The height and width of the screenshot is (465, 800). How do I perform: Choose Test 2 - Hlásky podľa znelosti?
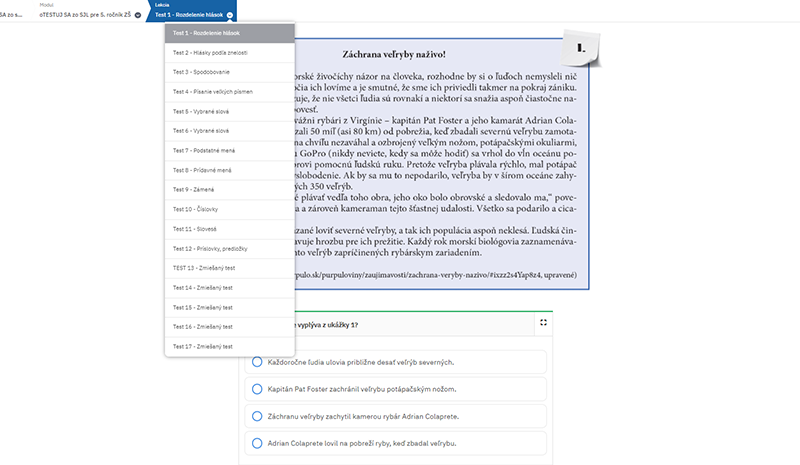(x=230, y=53)
